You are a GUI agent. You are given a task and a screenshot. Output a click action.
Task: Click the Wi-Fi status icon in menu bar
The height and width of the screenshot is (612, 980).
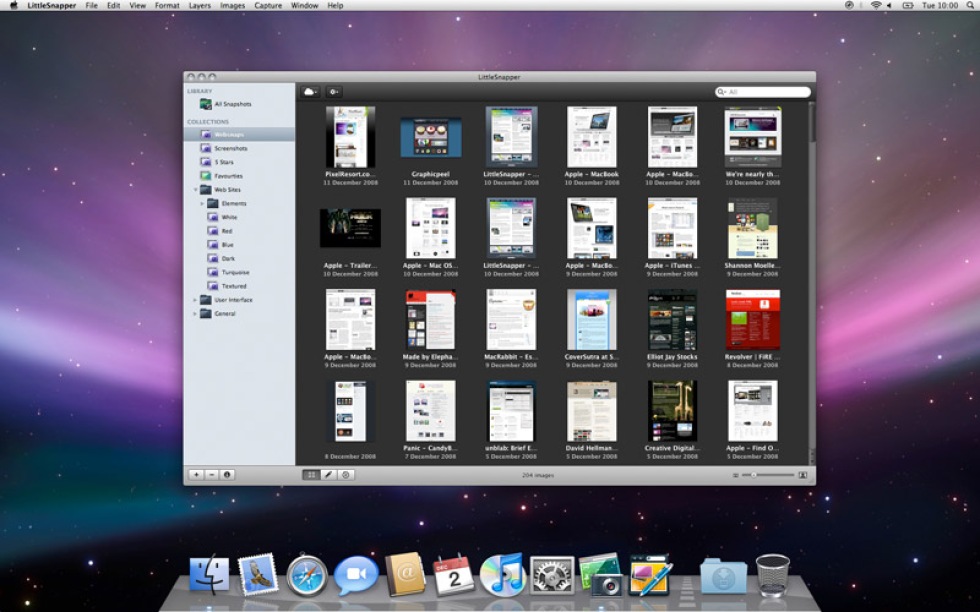876,5
